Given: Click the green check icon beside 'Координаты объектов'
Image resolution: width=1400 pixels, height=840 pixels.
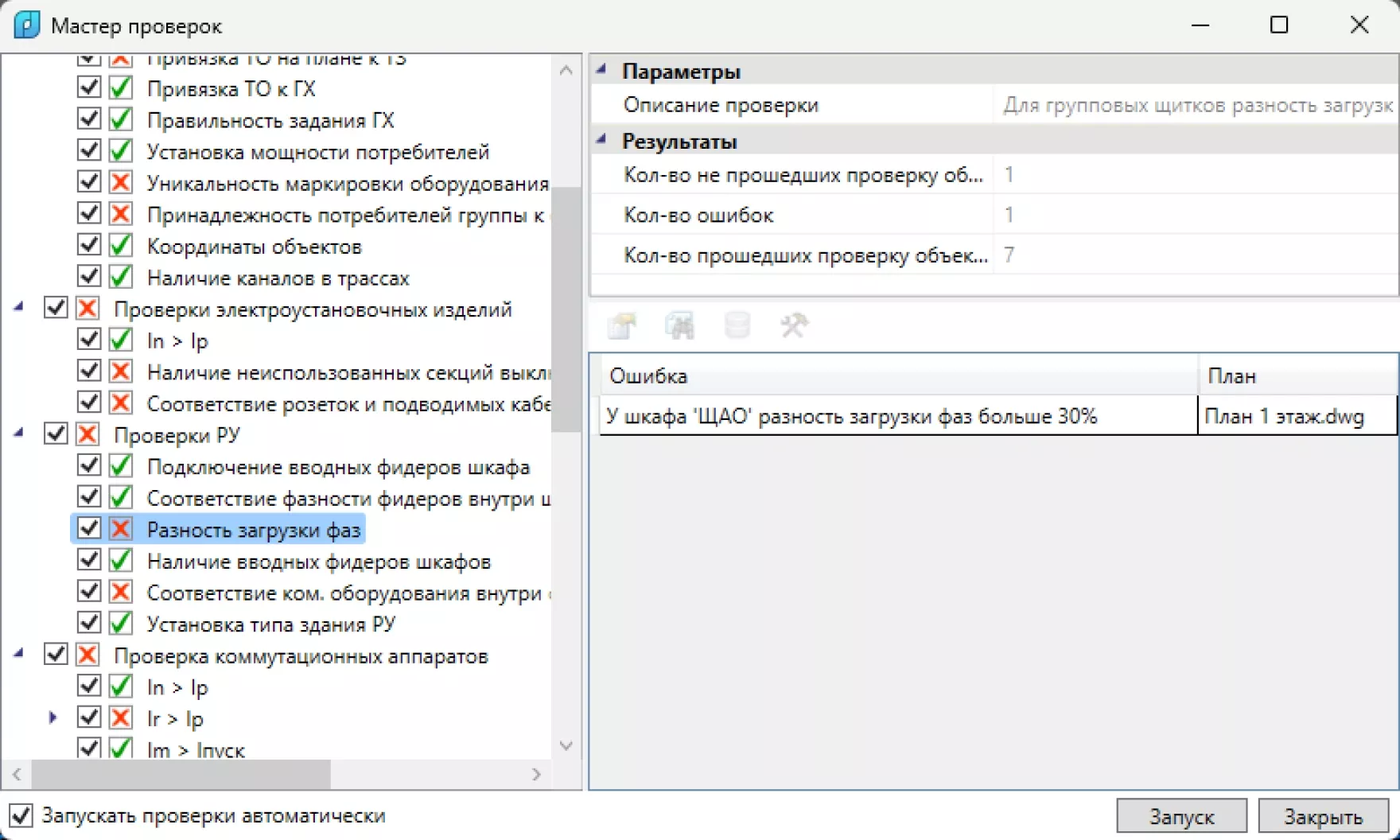Looking at the screenshot, I should pyautogui.click(x=120, y=245).
